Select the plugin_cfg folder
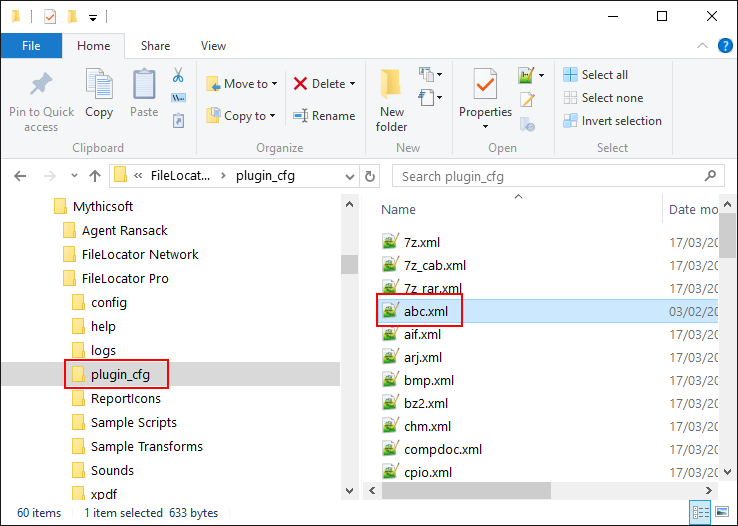 (x=111, y=375)
